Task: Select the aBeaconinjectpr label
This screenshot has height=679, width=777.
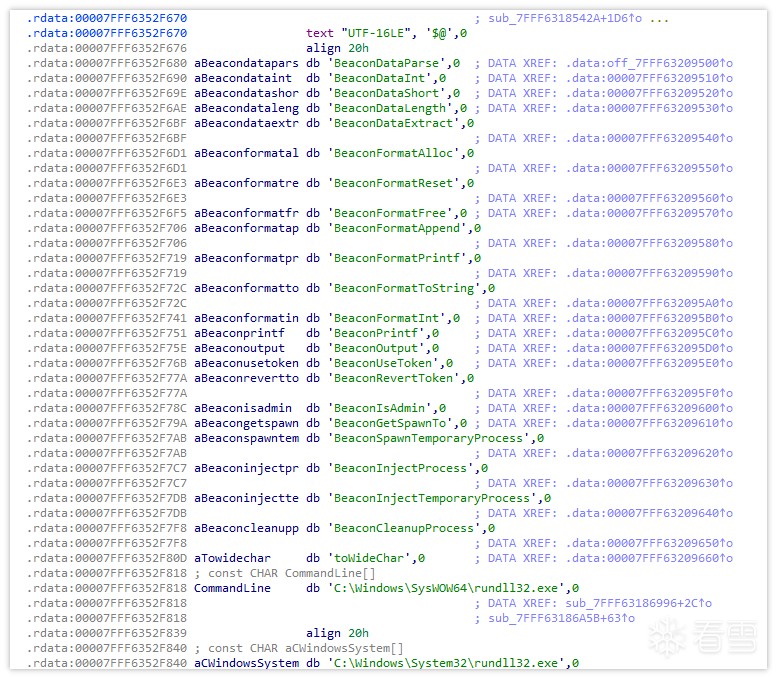Action: [x=246, y=468]
